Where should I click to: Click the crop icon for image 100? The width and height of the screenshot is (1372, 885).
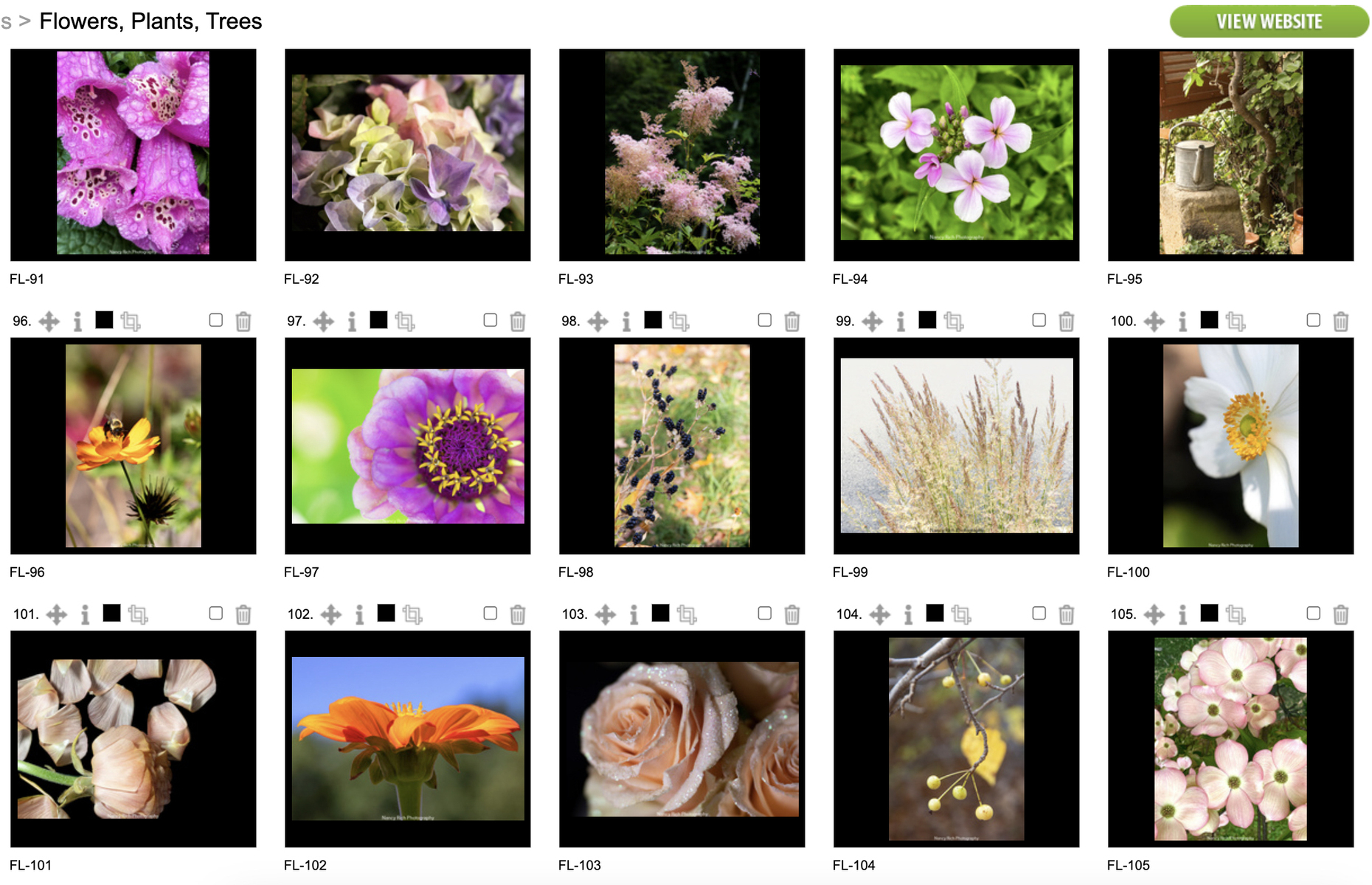(x=1236, y=322)
